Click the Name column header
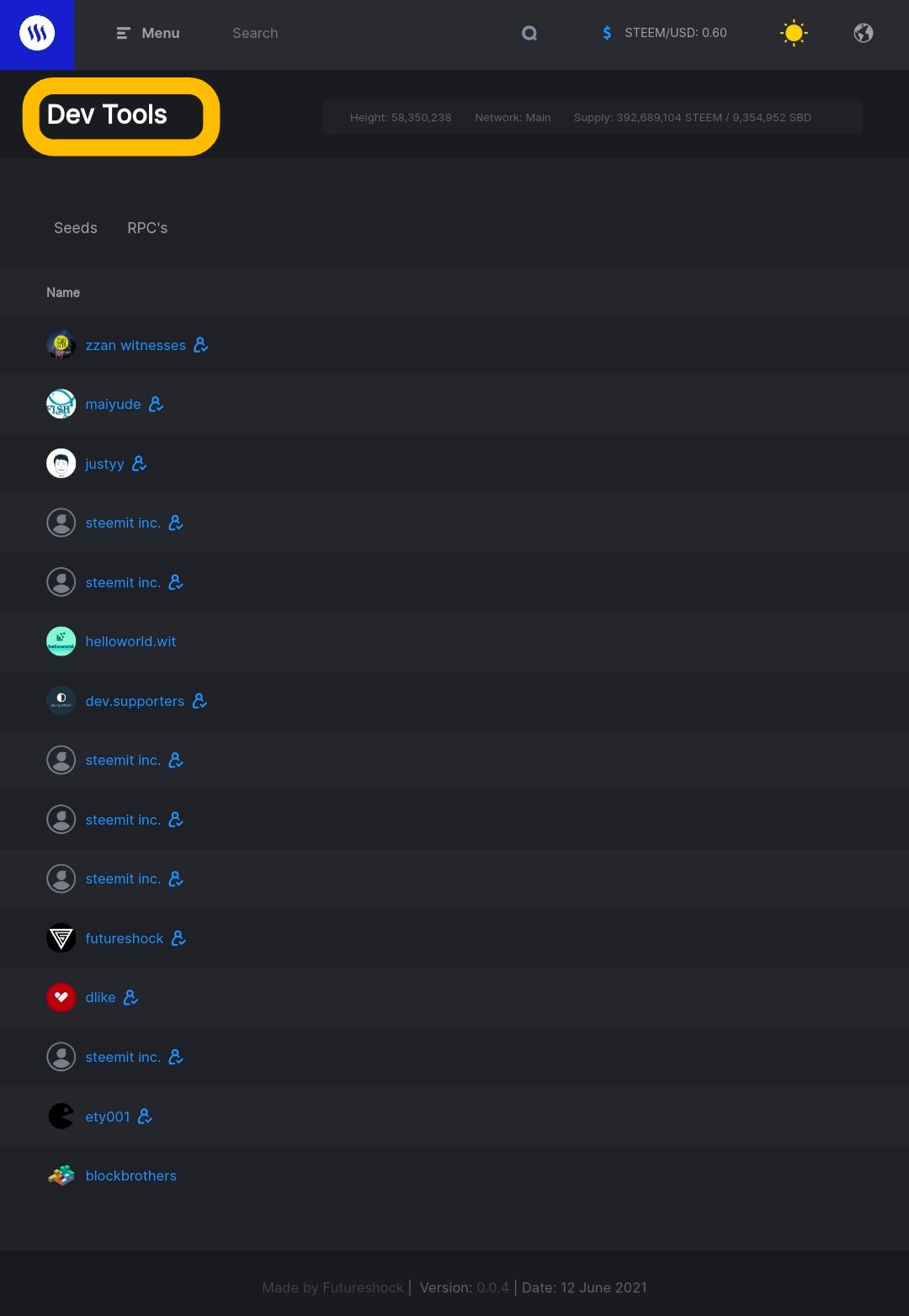Image resolution: width=909 pixels, height=1316 pixels. pos(63,293)
